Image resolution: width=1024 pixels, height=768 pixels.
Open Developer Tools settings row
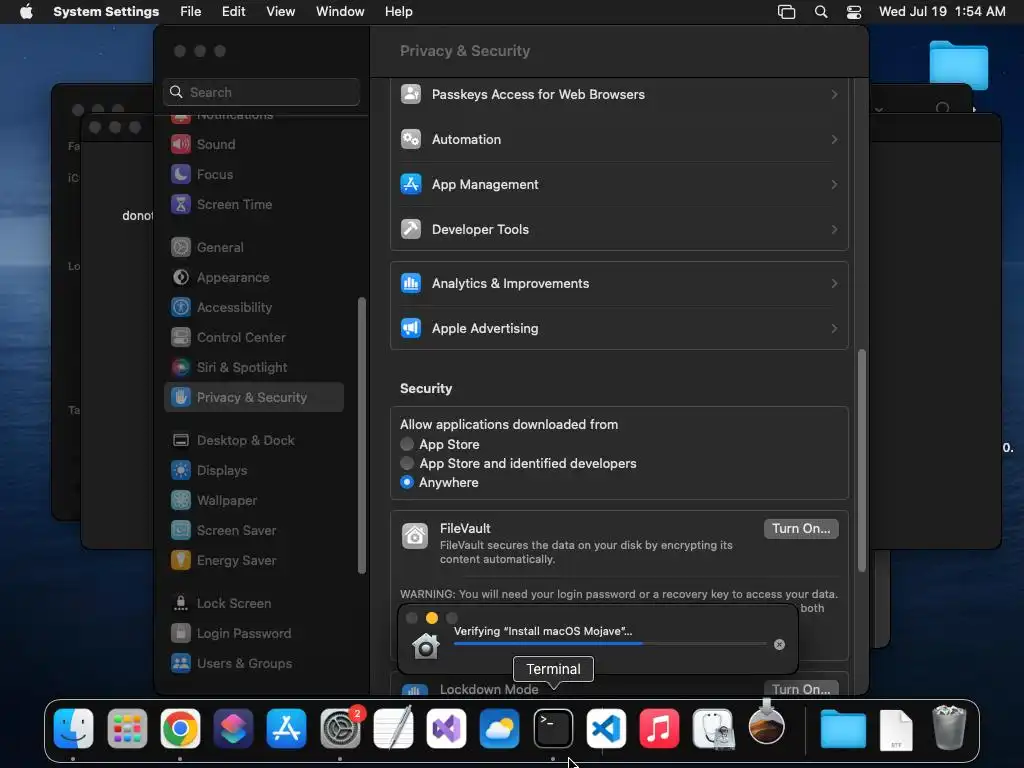click(619, 230)
